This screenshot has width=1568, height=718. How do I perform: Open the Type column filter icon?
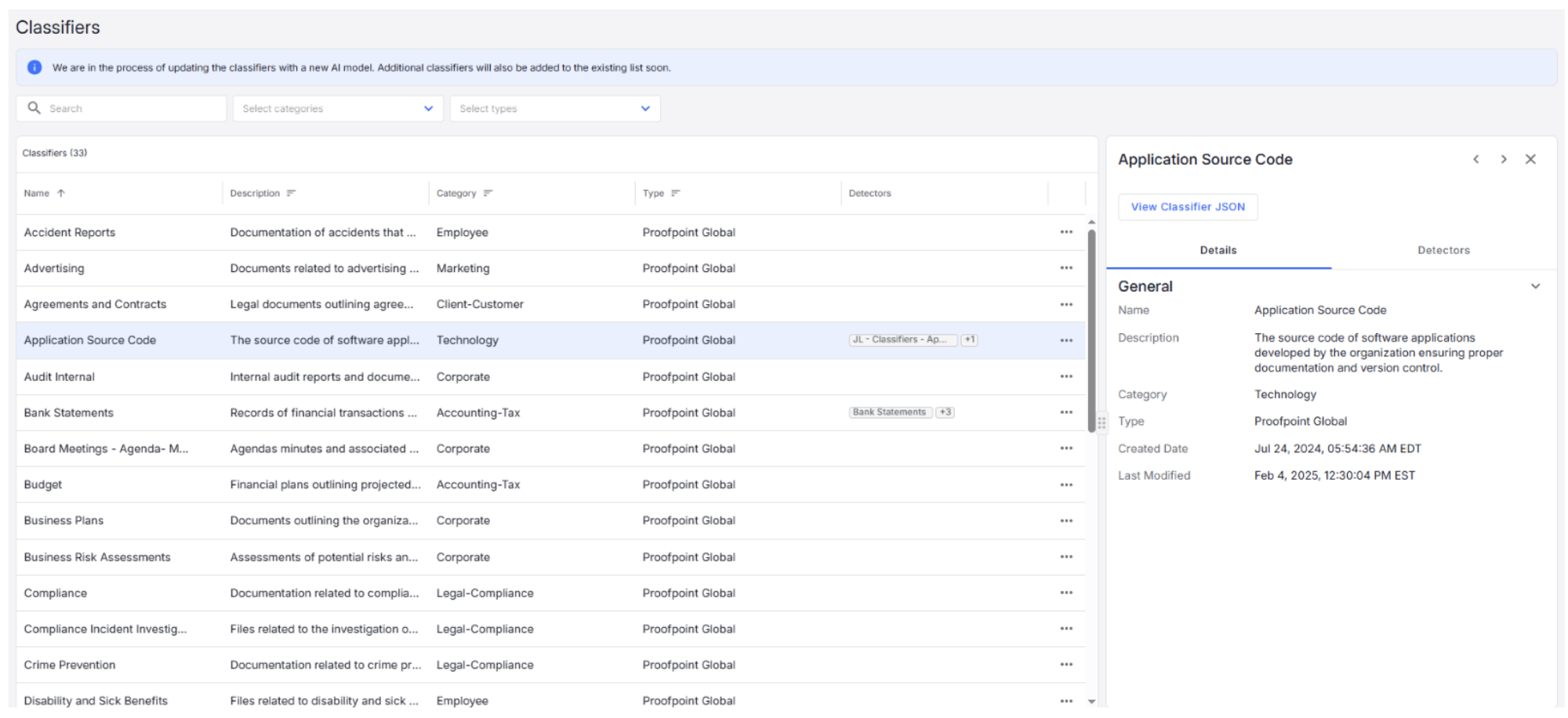click(676, 193)
